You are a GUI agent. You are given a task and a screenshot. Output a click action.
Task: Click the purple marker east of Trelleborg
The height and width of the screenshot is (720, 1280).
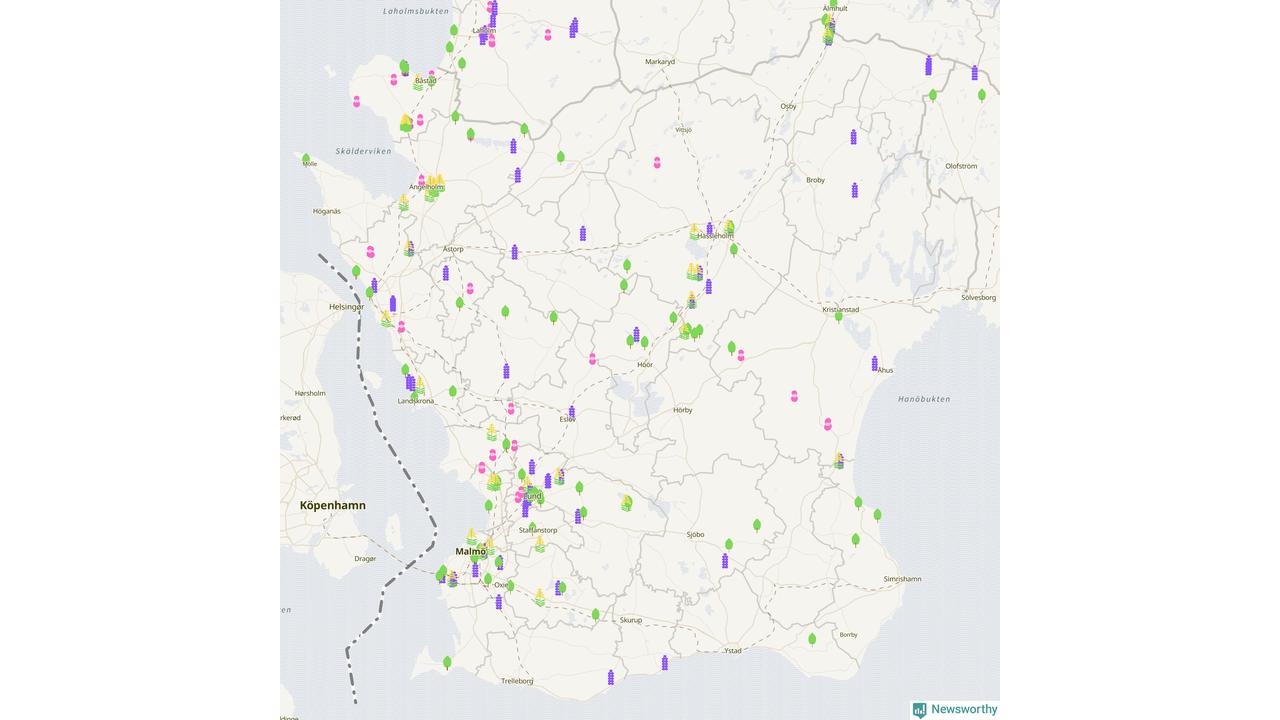pyautogui.click(x=611, y=677)
